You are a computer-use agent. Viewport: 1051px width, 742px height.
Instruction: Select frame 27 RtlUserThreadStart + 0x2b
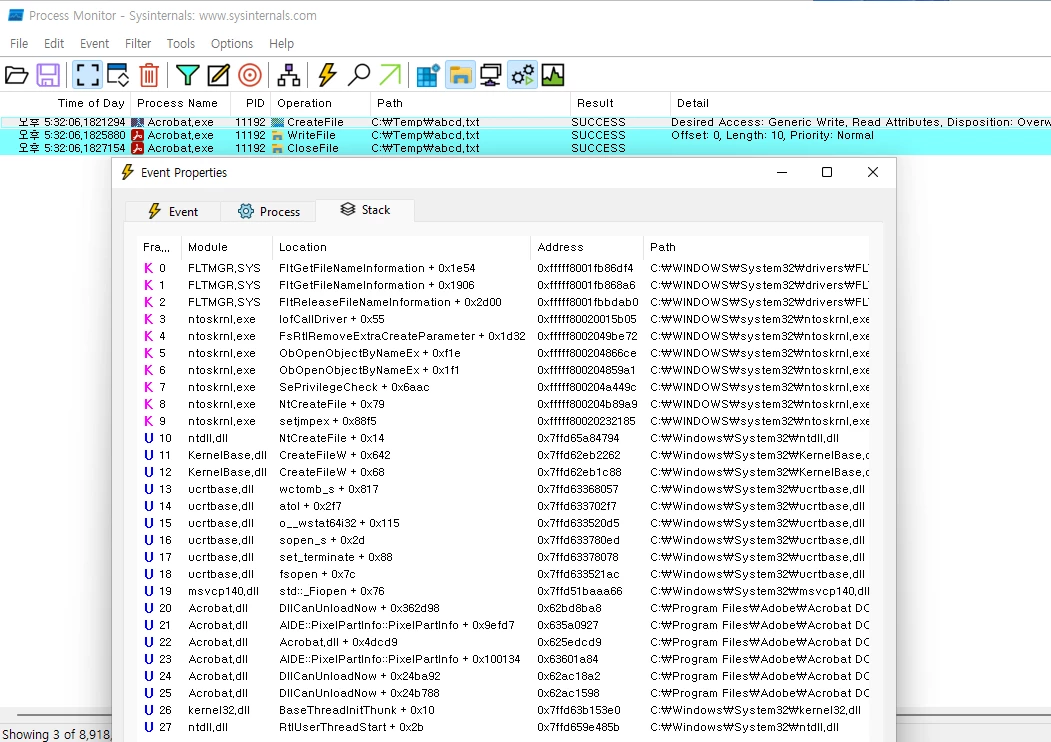(503, 727)
